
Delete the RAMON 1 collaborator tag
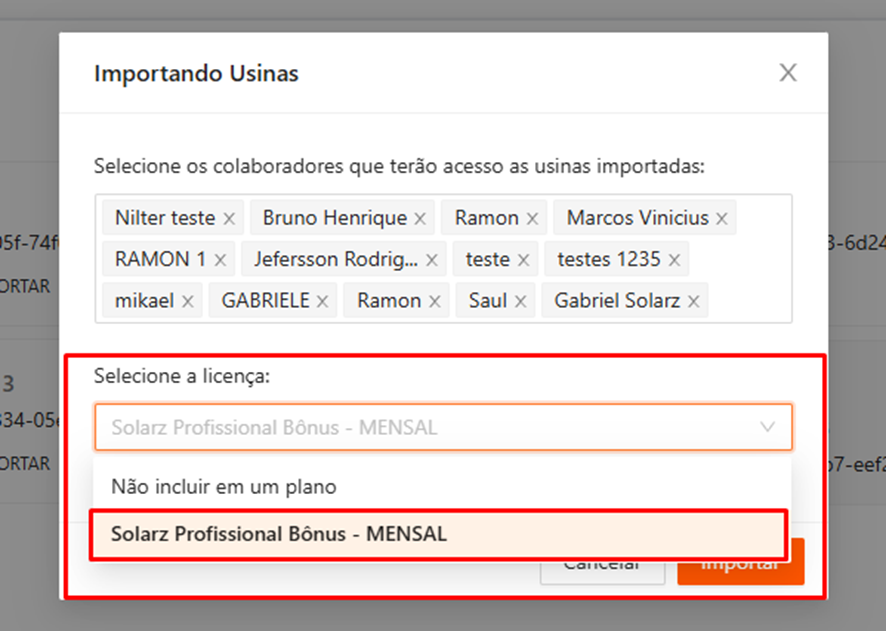point(220,260)
